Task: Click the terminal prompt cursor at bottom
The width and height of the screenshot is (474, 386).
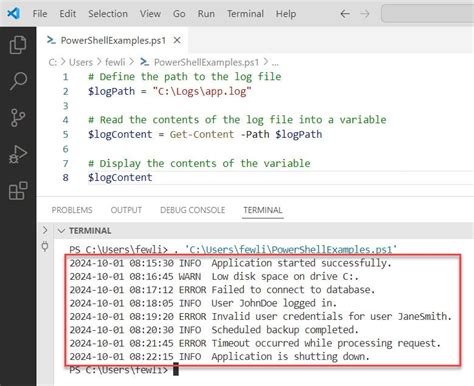Action: coord(176,370)
